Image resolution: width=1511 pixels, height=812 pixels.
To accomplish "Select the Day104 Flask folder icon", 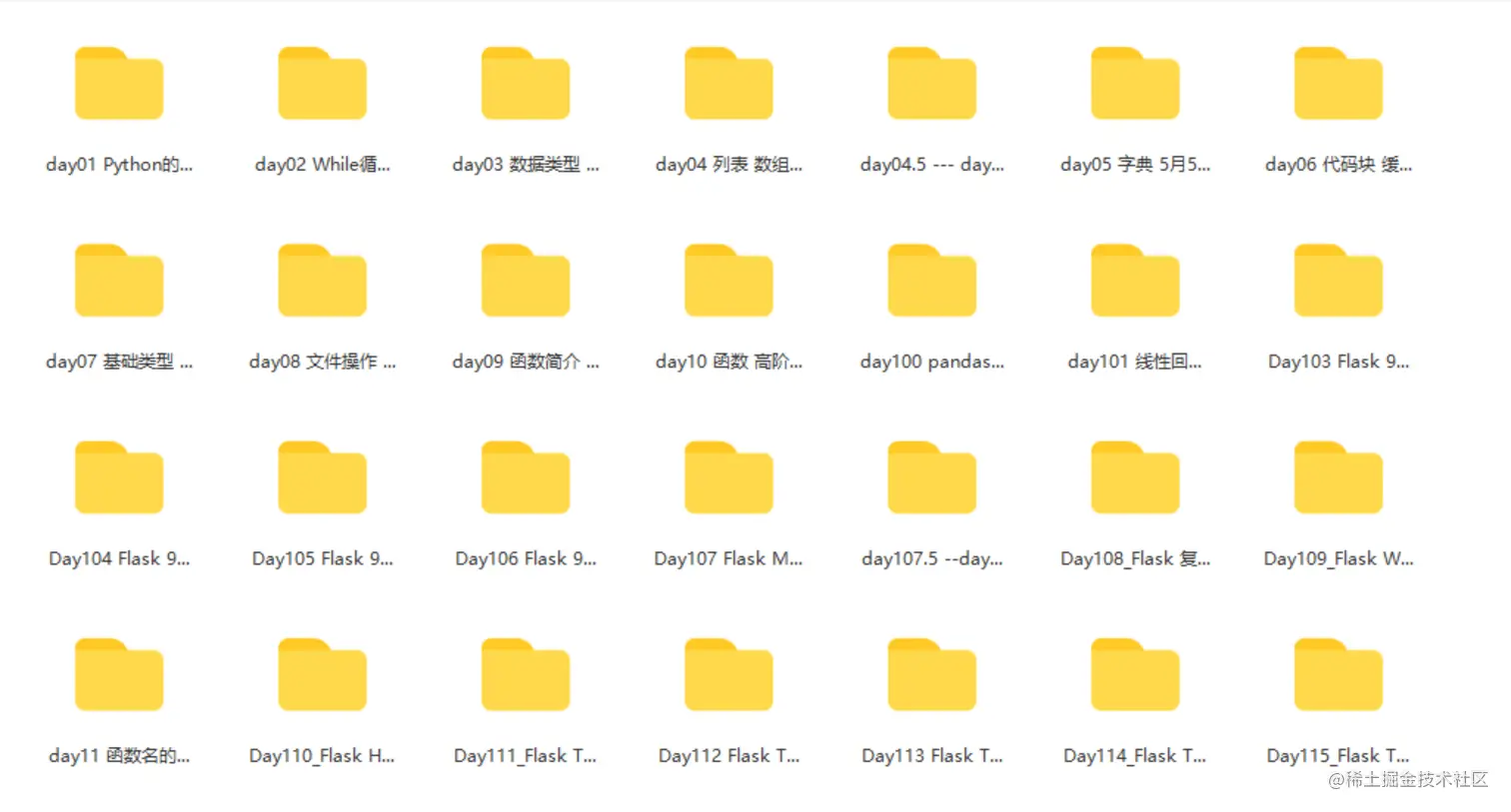I will (x=119, y=477).
